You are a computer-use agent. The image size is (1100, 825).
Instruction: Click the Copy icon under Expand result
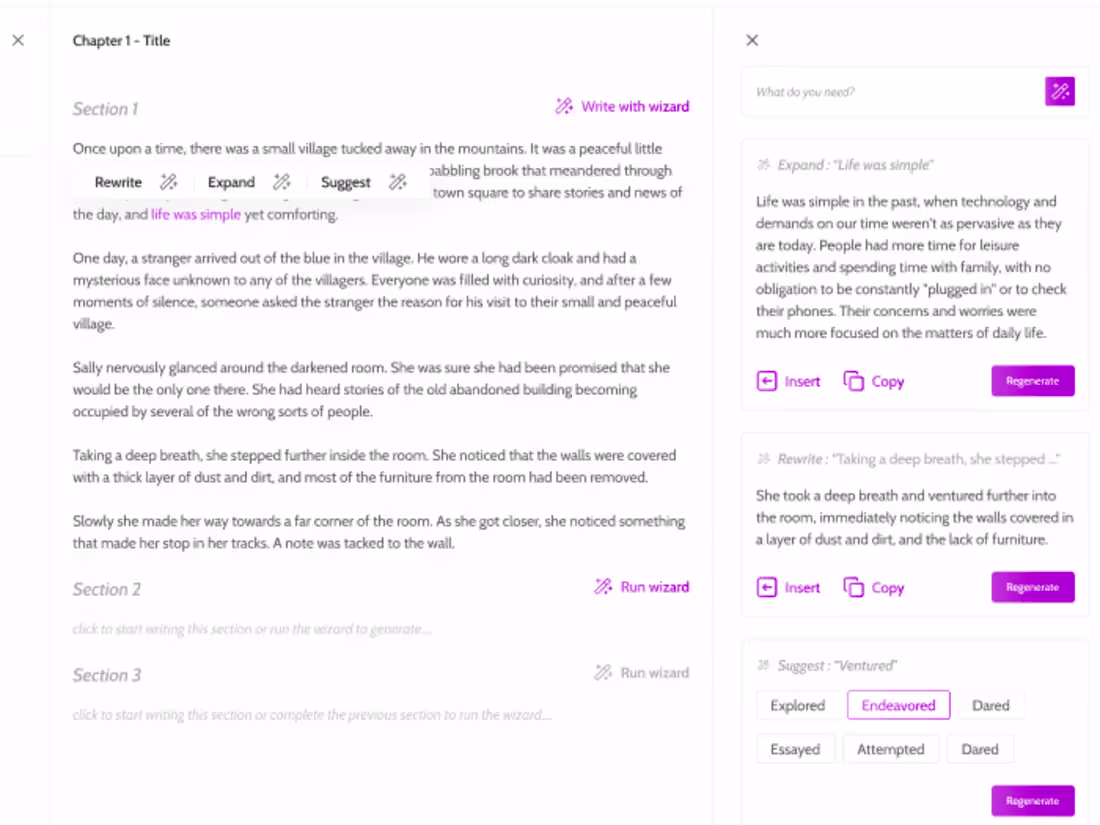[x=853, y=381]
